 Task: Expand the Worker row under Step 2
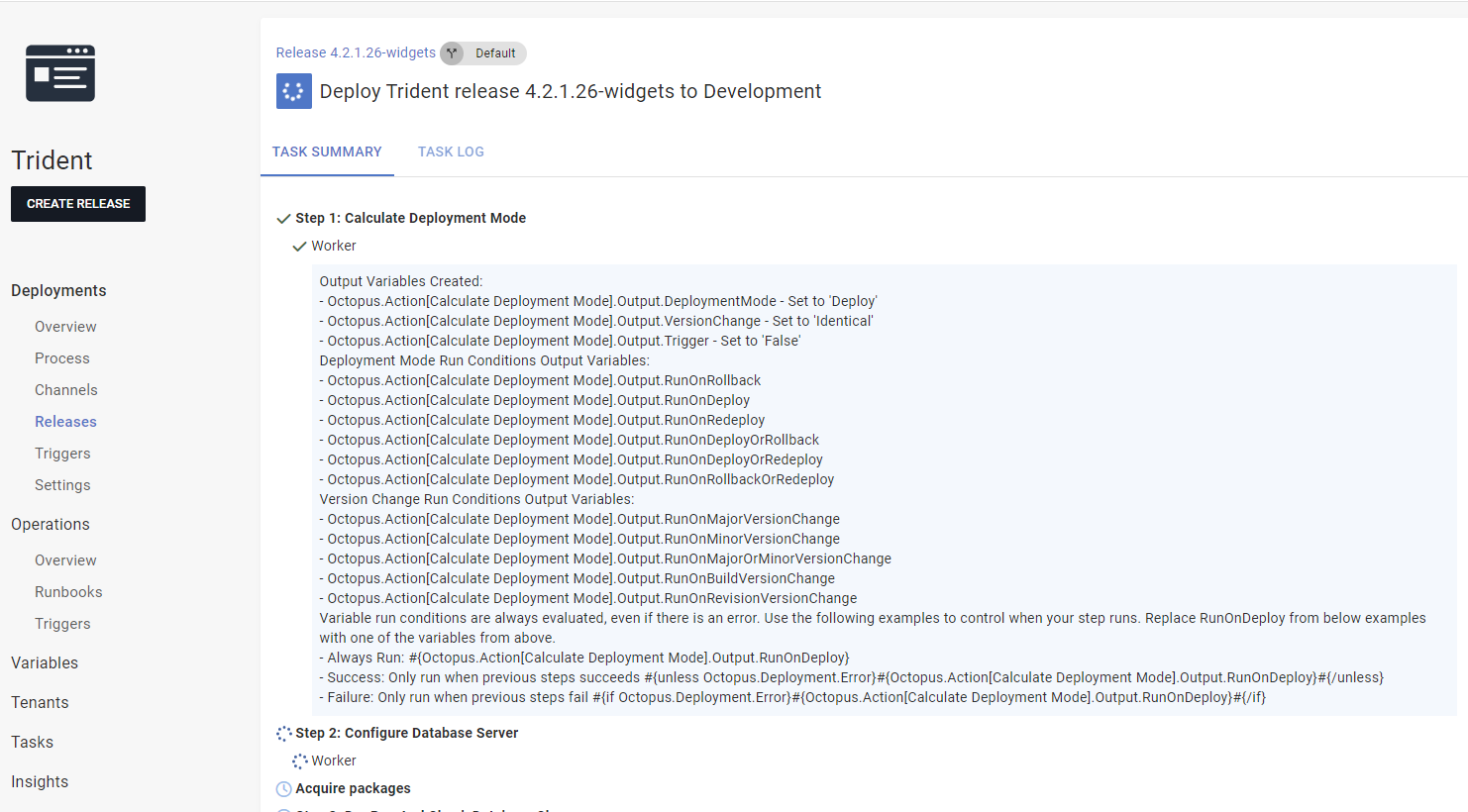pos(334,761)
